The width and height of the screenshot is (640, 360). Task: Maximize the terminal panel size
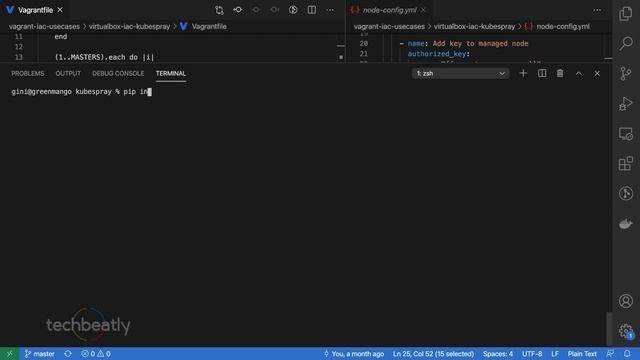(579, 73)
